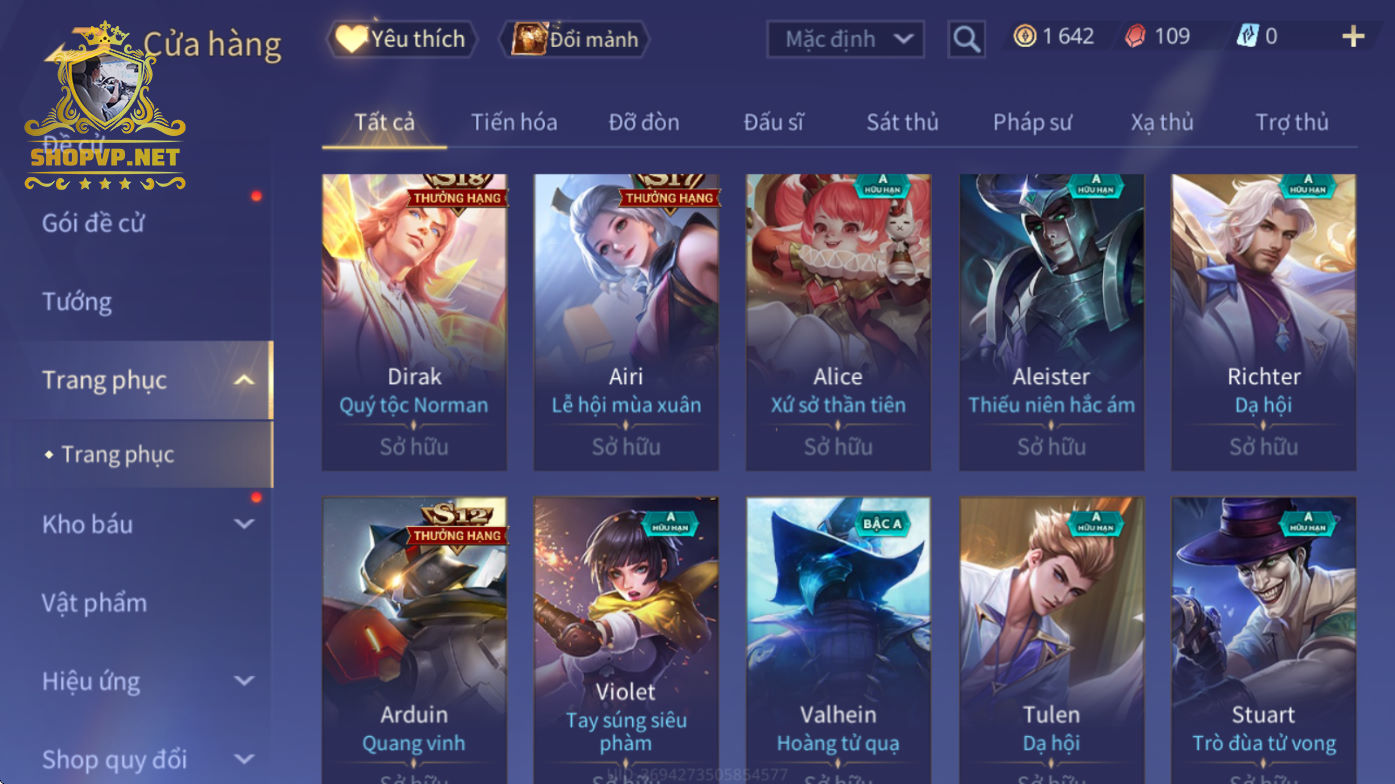Screen dimensions: 1395x784
Task: Open the Mặc định sort dropdown
Action: (x=845, y=39)
